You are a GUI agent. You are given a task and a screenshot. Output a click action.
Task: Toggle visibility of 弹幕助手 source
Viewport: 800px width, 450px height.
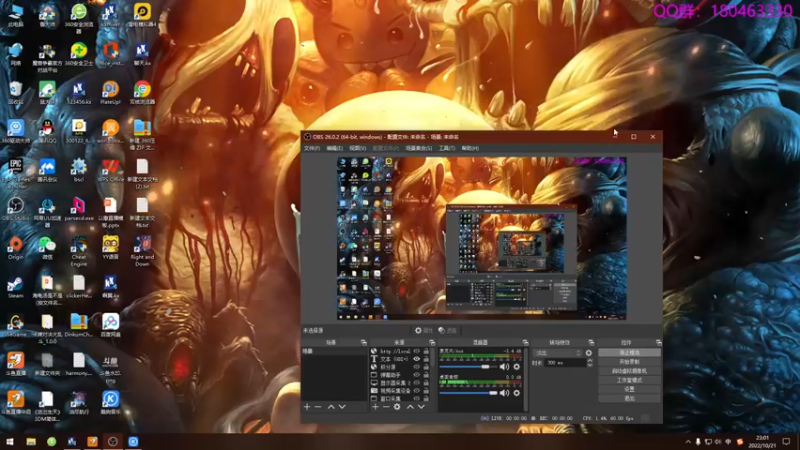(417, 374)
